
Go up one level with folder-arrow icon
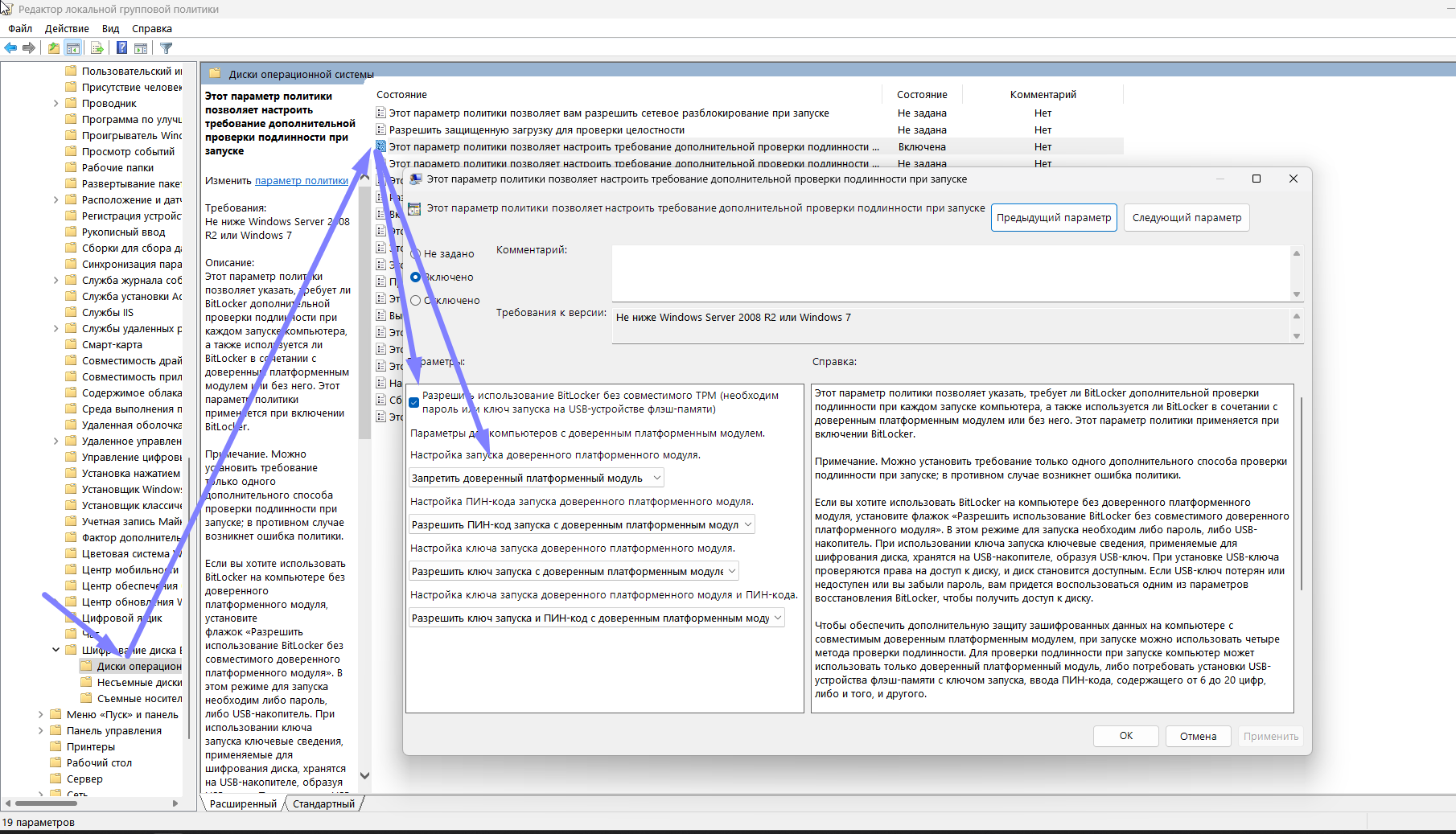pyautogui.click(x=53, y=48)
